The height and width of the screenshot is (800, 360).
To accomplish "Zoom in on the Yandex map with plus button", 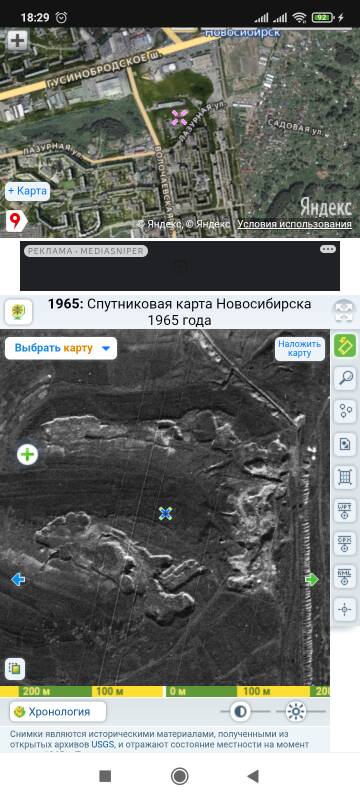I will click(17, 40).
